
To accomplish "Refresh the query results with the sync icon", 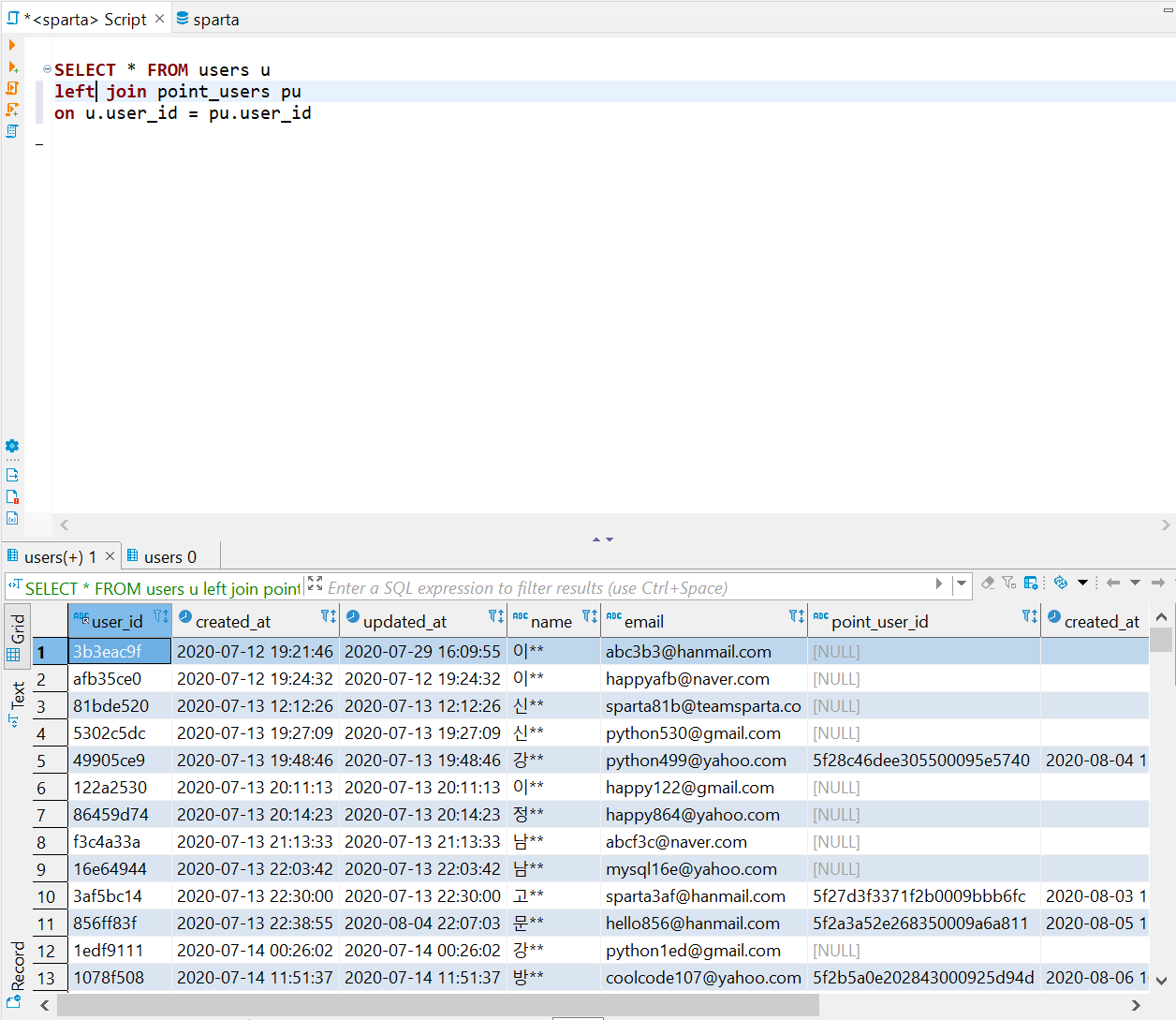I will [1060, 583].
